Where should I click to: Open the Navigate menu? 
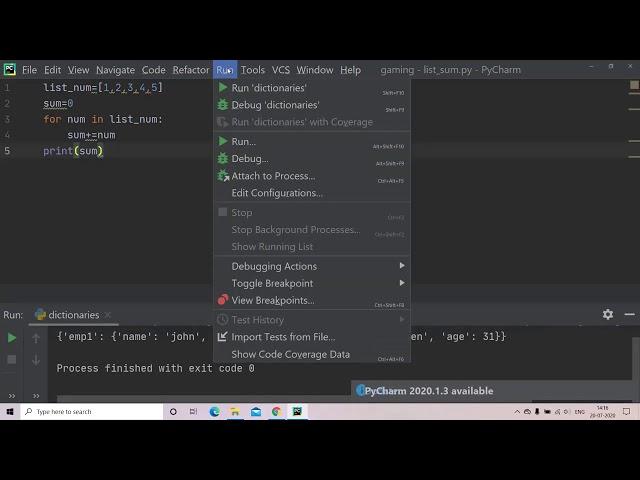tap(116, 70)
